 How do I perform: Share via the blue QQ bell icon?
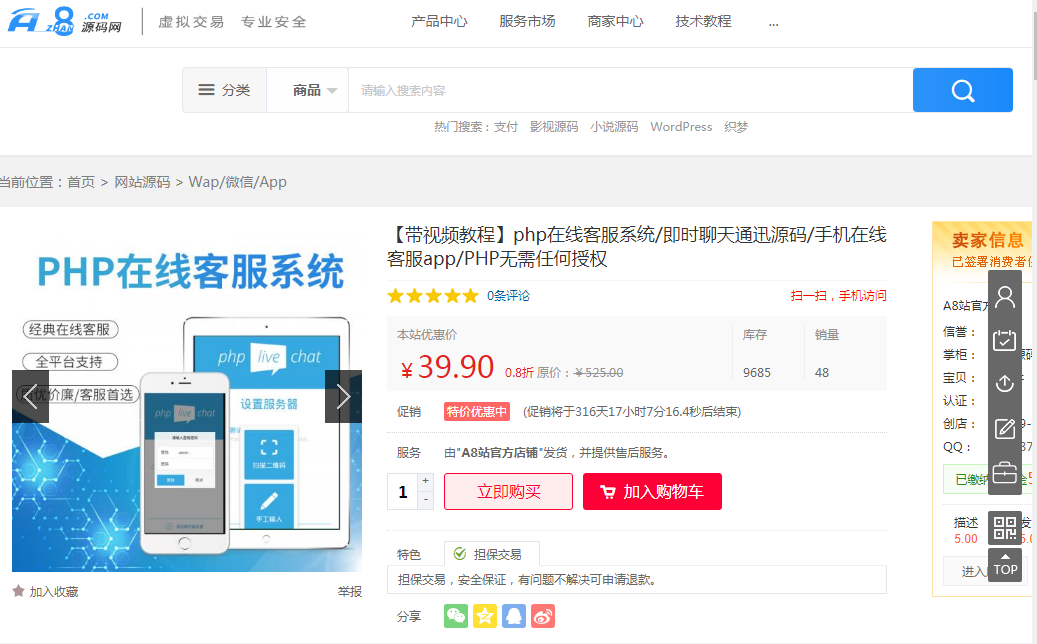514,616
